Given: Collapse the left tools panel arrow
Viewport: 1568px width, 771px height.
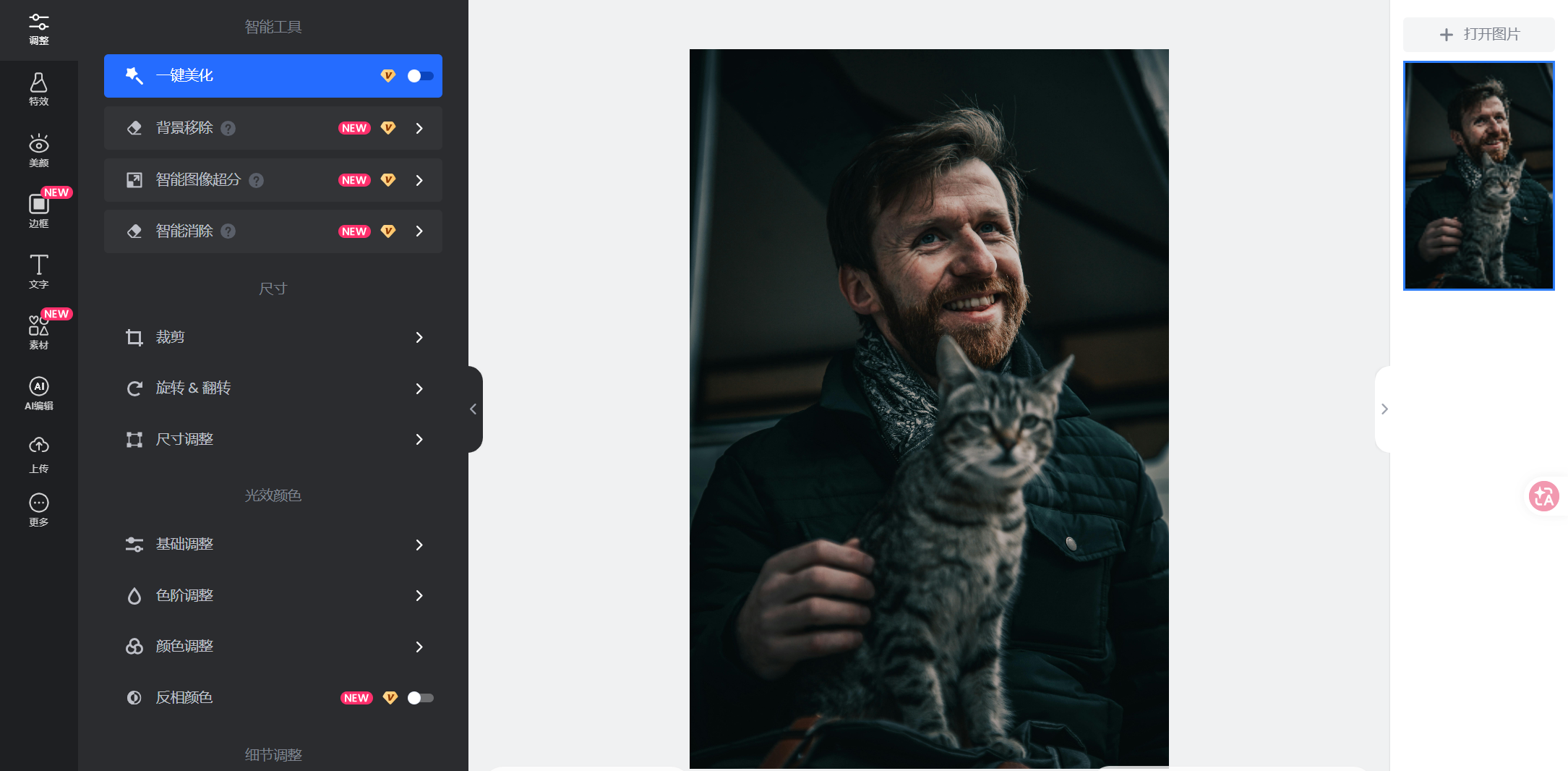Looking at the screenshot, I should point(474,409).
